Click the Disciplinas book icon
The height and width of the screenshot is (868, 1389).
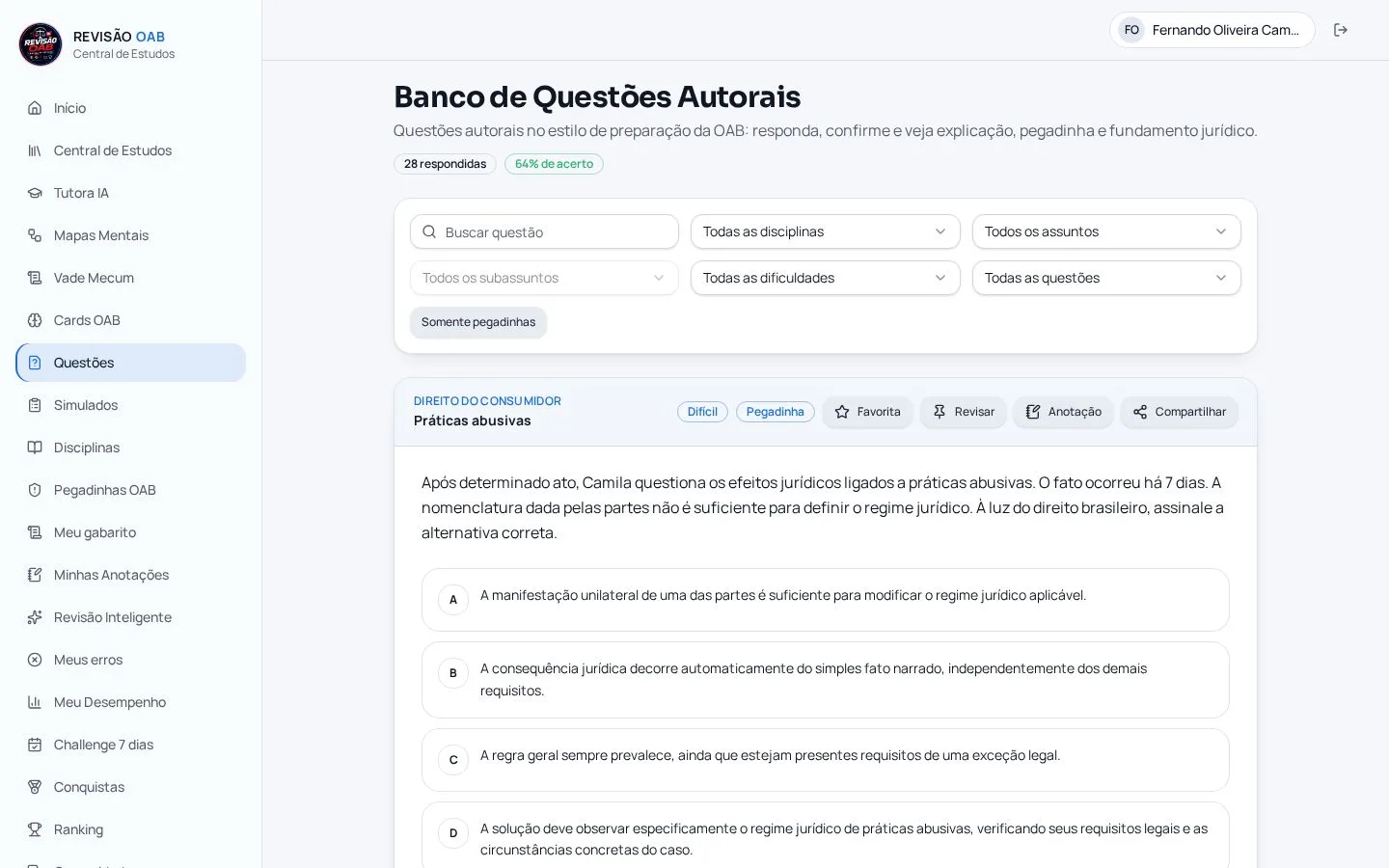coord(35,448)
